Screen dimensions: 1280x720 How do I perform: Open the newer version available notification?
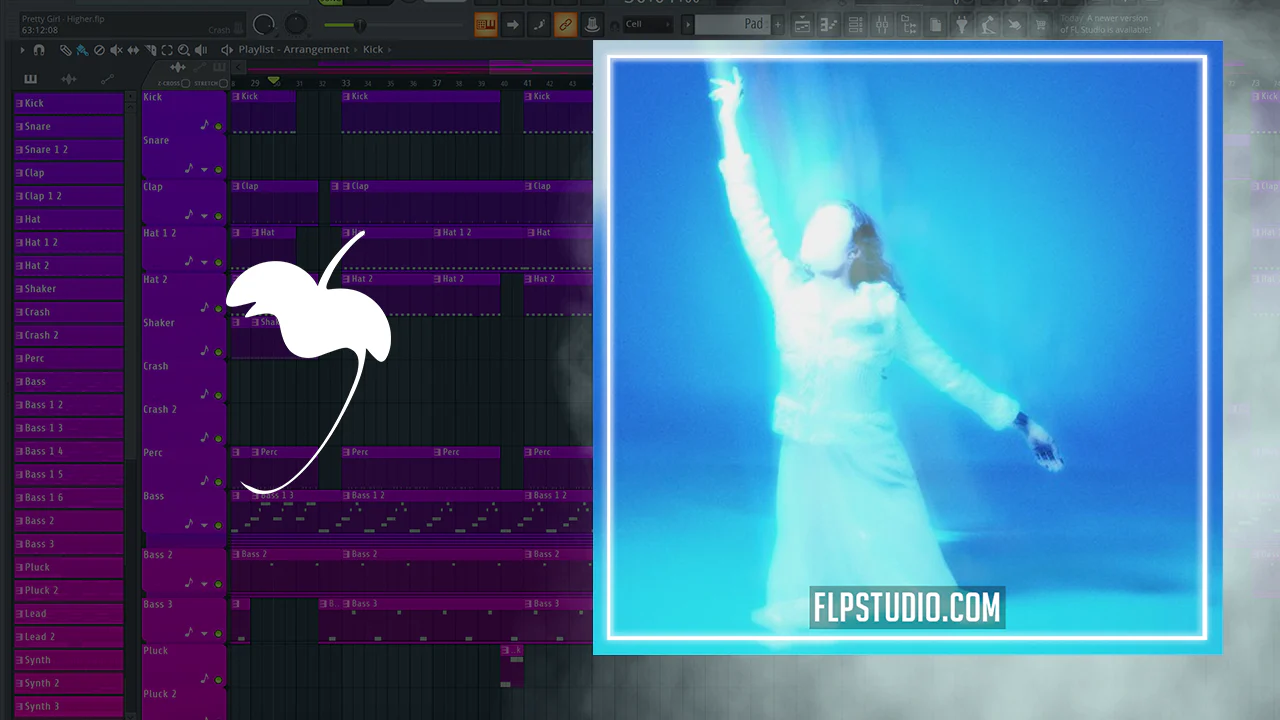pyautogui.click(x=1105, y=24)
